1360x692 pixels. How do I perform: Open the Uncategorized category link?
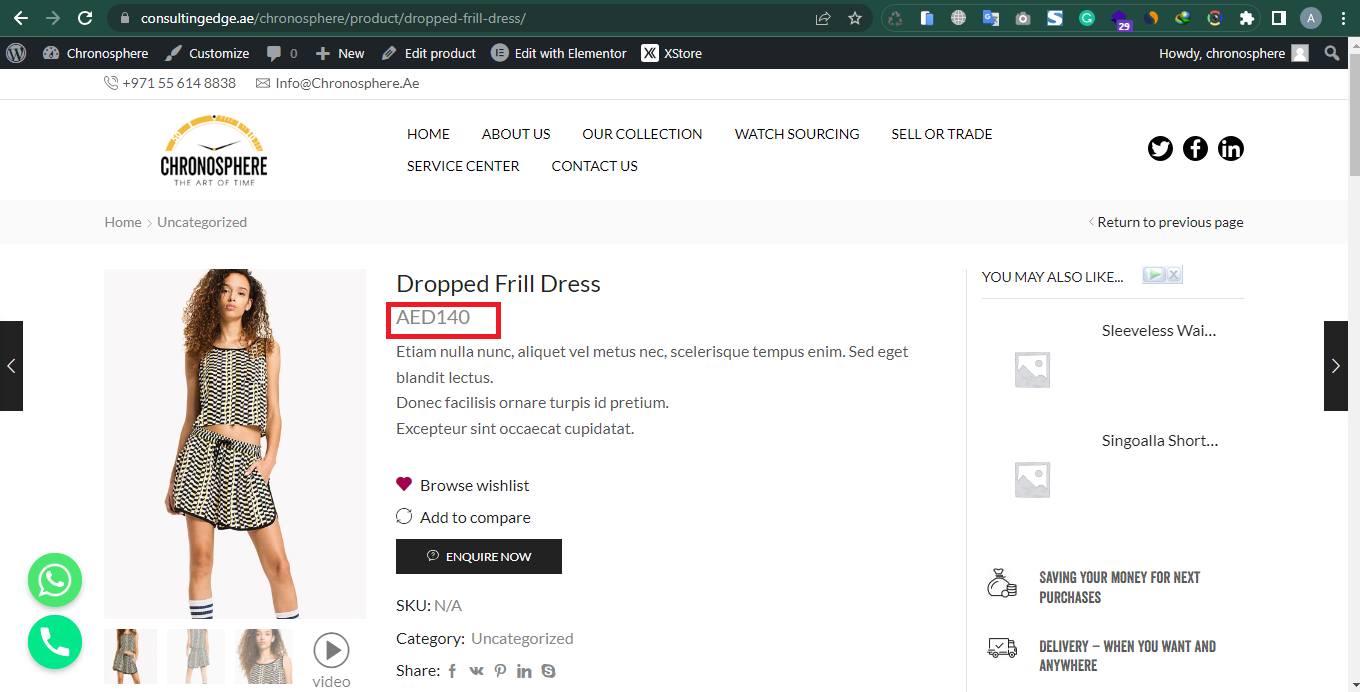point(522,638)
